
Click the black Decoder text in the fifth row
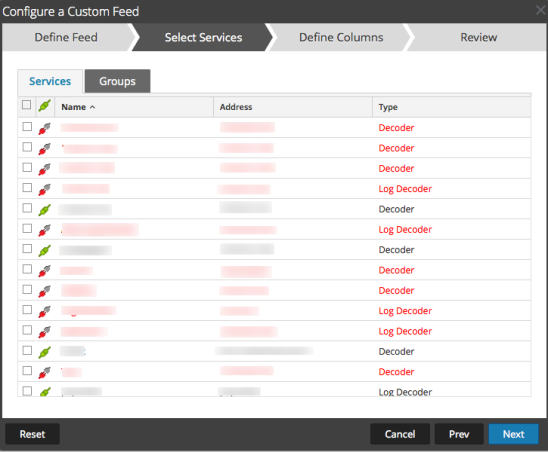pyautogui.click(x=396, y=209)
